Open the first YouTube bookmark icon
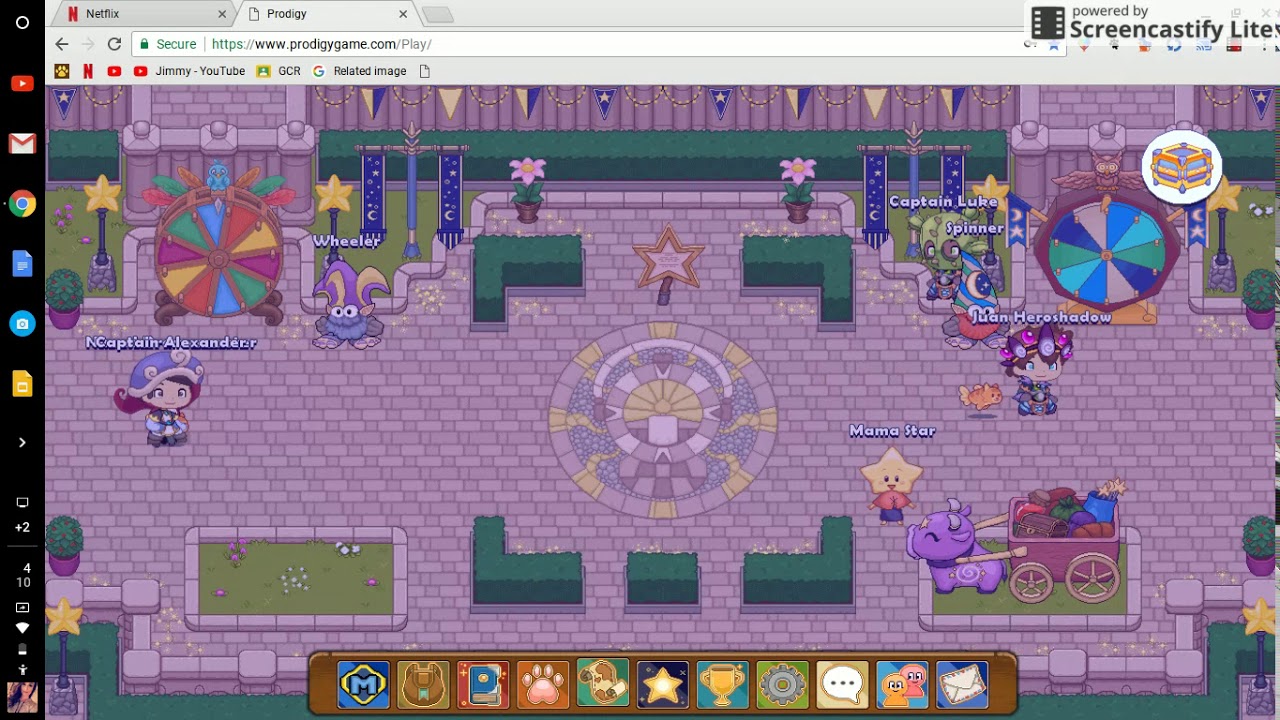This screenshot has height=720, width=1280. click(114, 71)
